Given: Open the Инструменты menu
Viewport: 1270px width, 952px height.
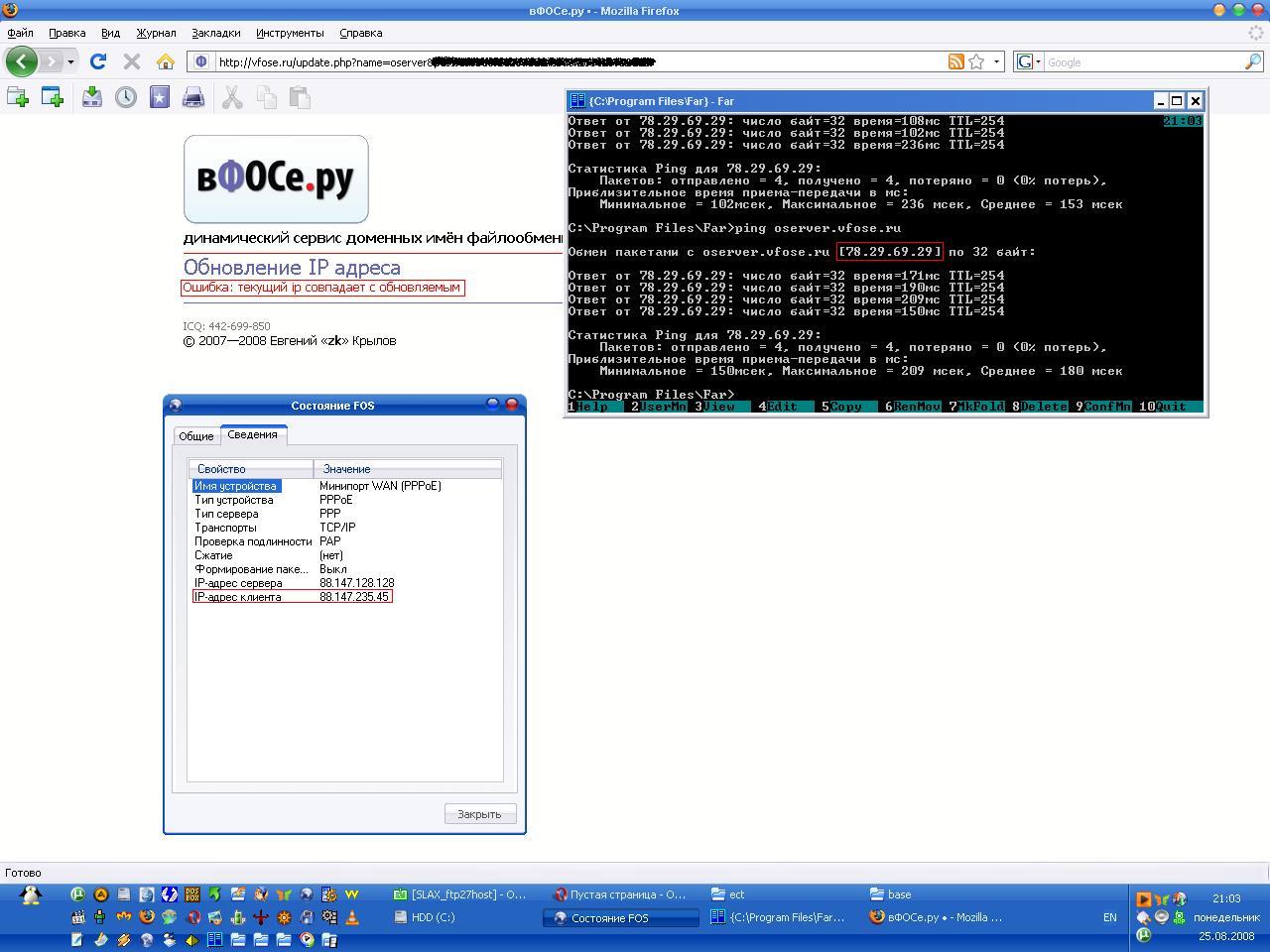Looking at the screenshot, I should point(289,33).
